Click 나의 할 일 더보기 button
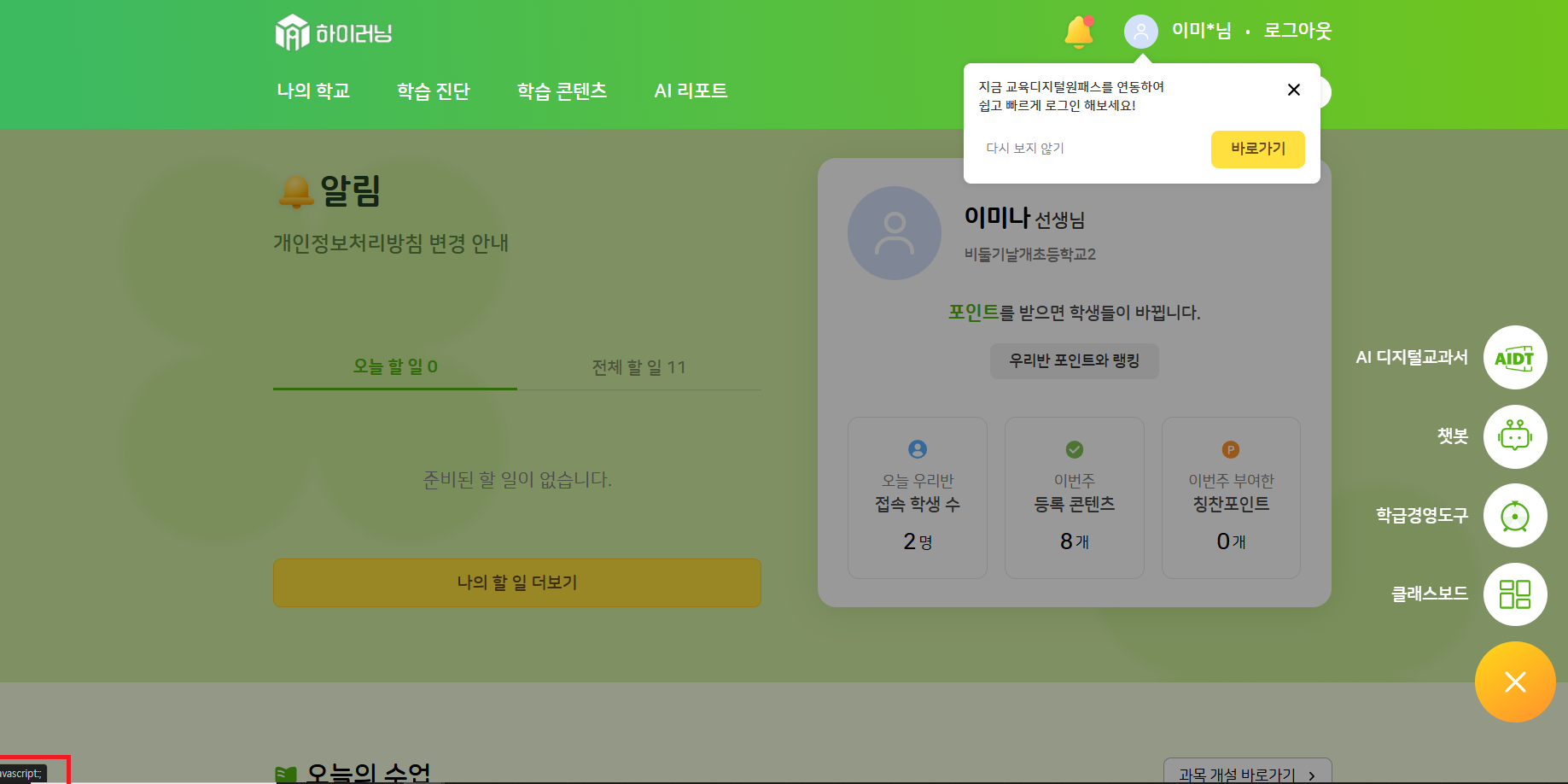The height and width of the screenshot is (784, 1568). [516, 582]
